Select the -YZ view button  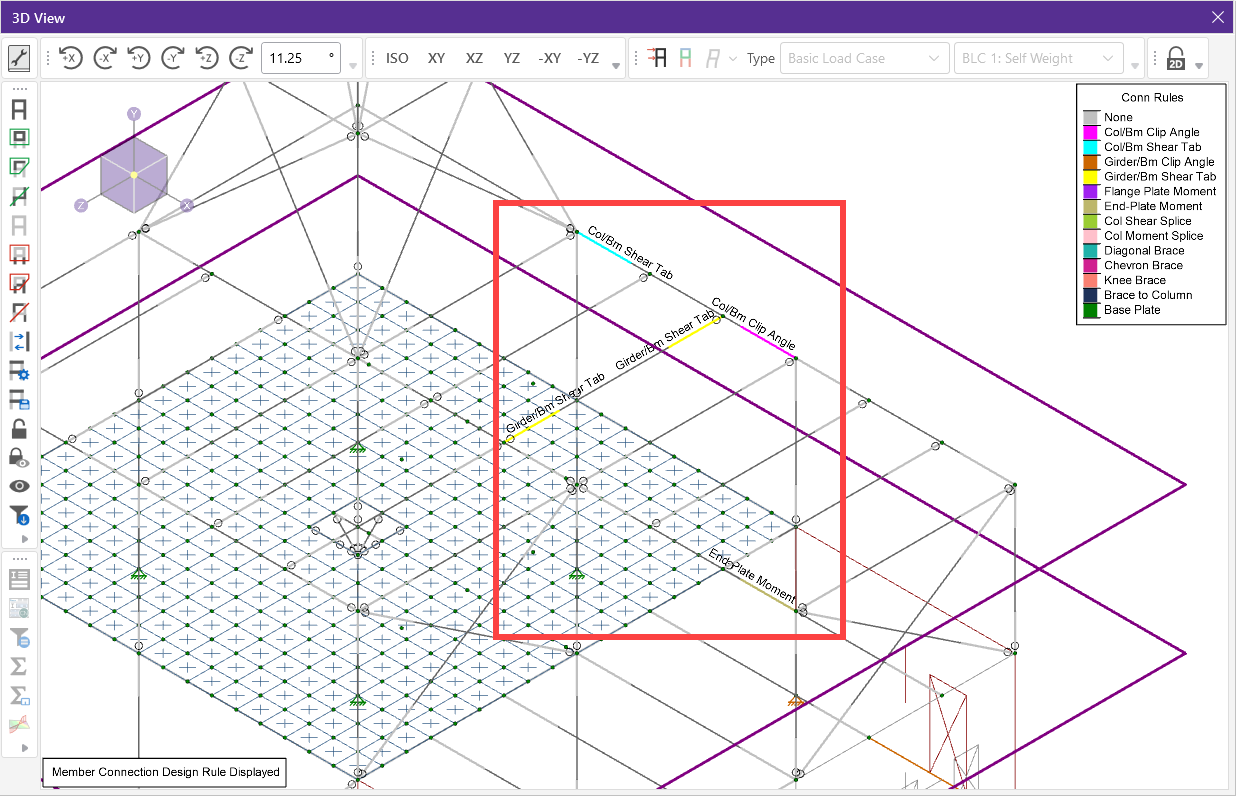coord(588,58)
